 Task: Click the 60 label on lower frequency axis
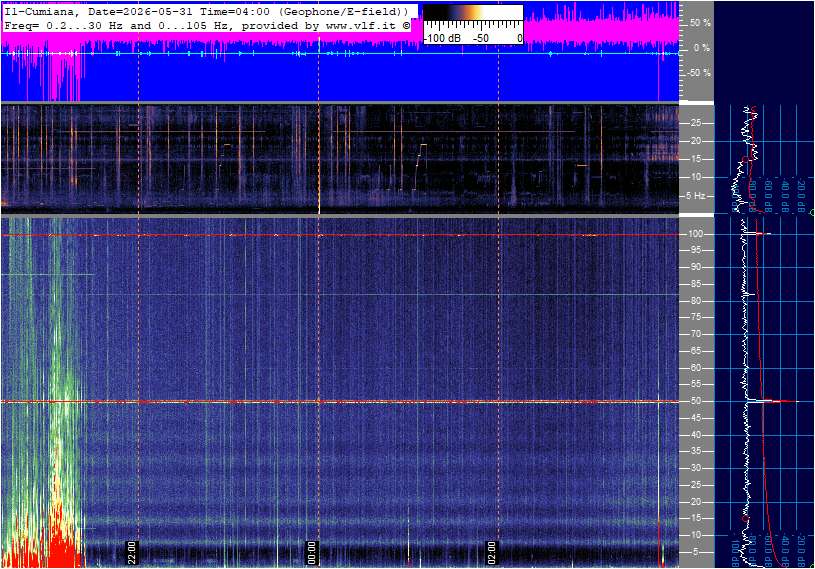coord(695,368)
